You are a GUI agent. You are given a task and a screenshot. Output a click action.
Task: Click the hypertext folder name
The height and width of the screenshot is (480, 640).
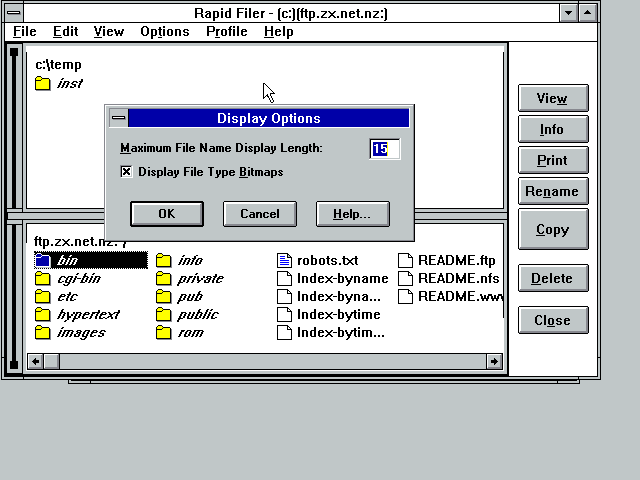(x=88, y=314)
